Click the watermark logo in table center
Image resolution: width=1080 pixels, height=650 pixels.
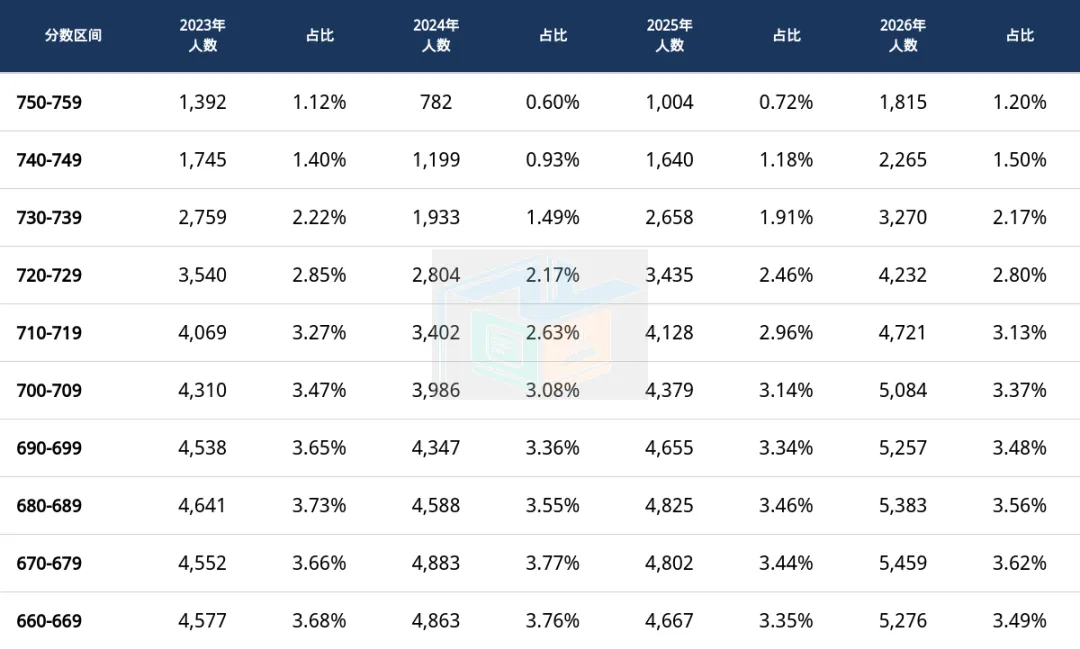539,324
